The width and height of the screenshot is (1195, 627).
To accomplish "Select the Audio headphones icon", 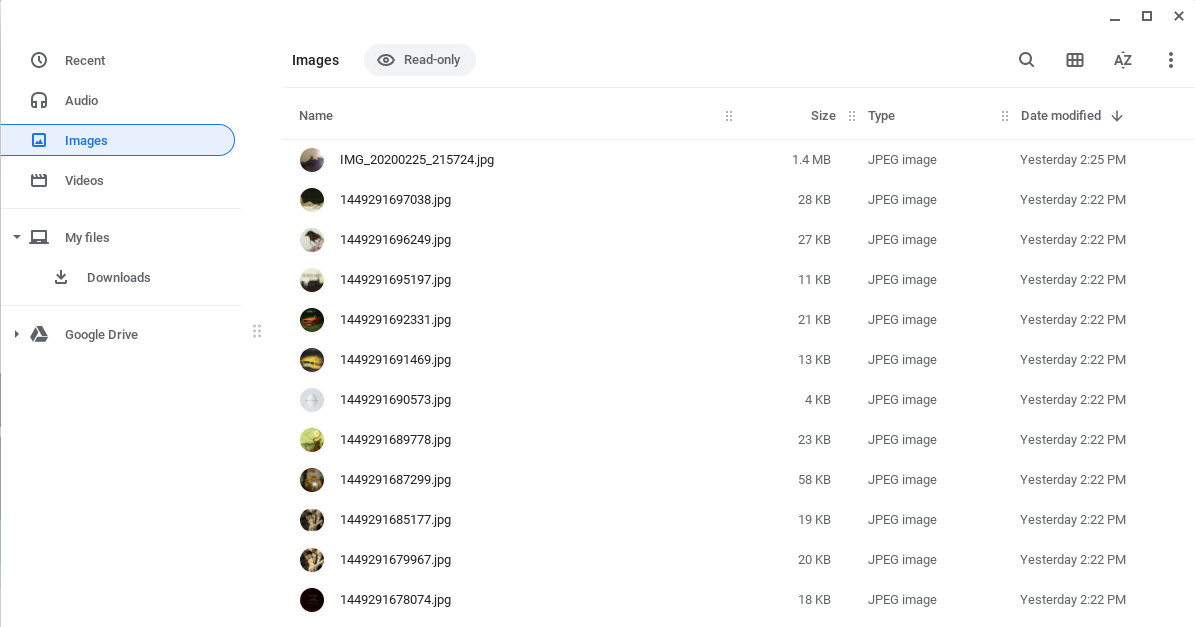I will (39, 101).
